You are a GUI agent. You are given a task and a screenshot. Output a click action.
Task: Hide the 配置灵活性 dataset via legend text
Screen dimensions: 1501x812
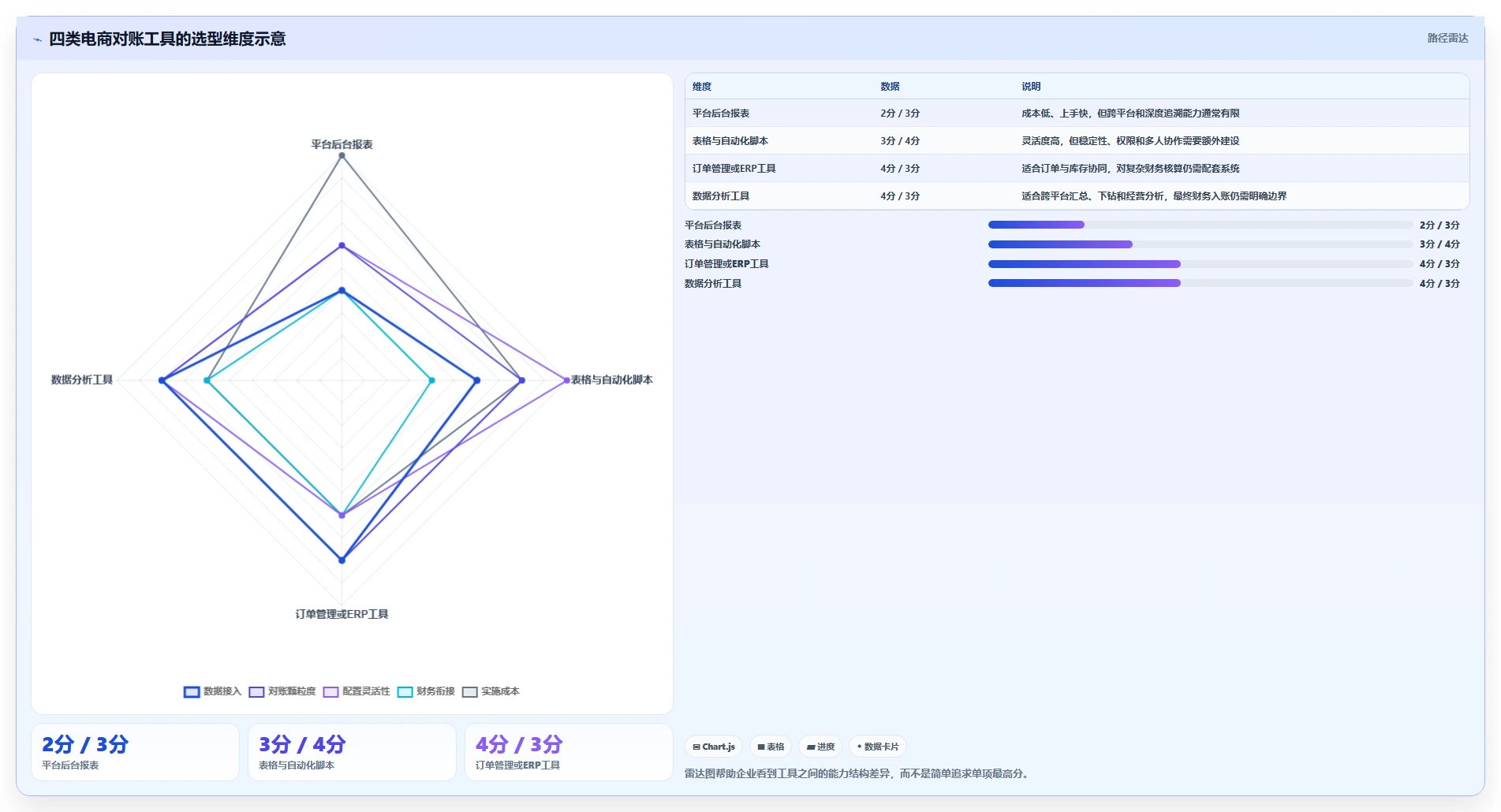tap(366, 691)
